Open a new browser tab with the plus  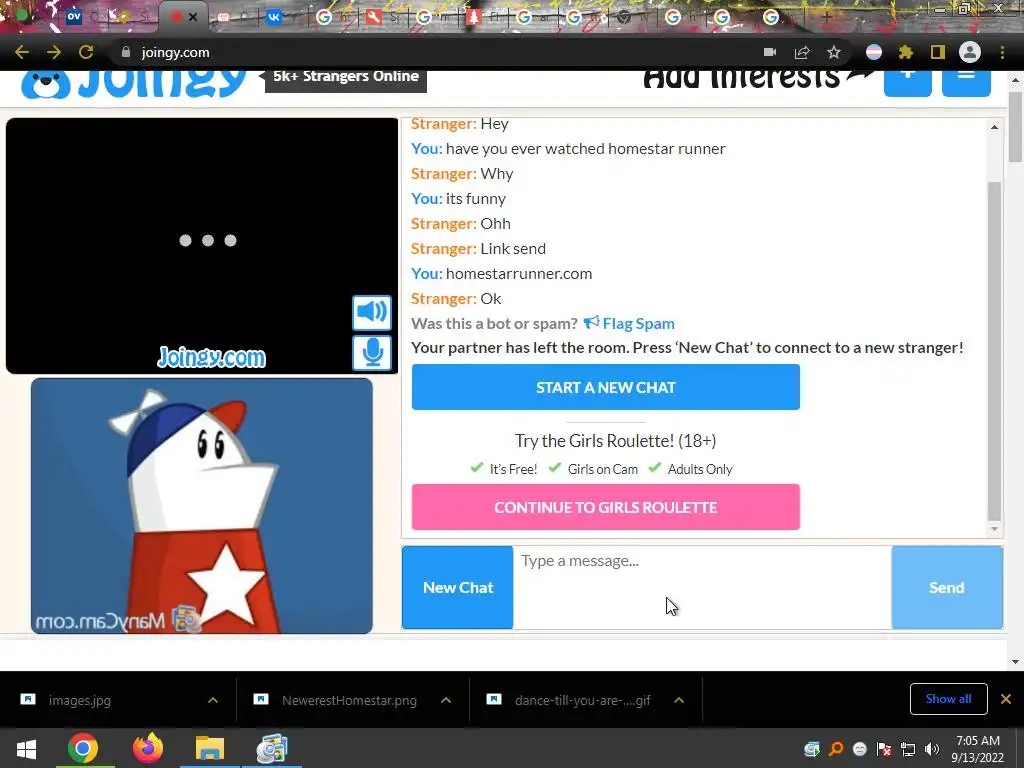pyautogui.click(x=826, y=18)
